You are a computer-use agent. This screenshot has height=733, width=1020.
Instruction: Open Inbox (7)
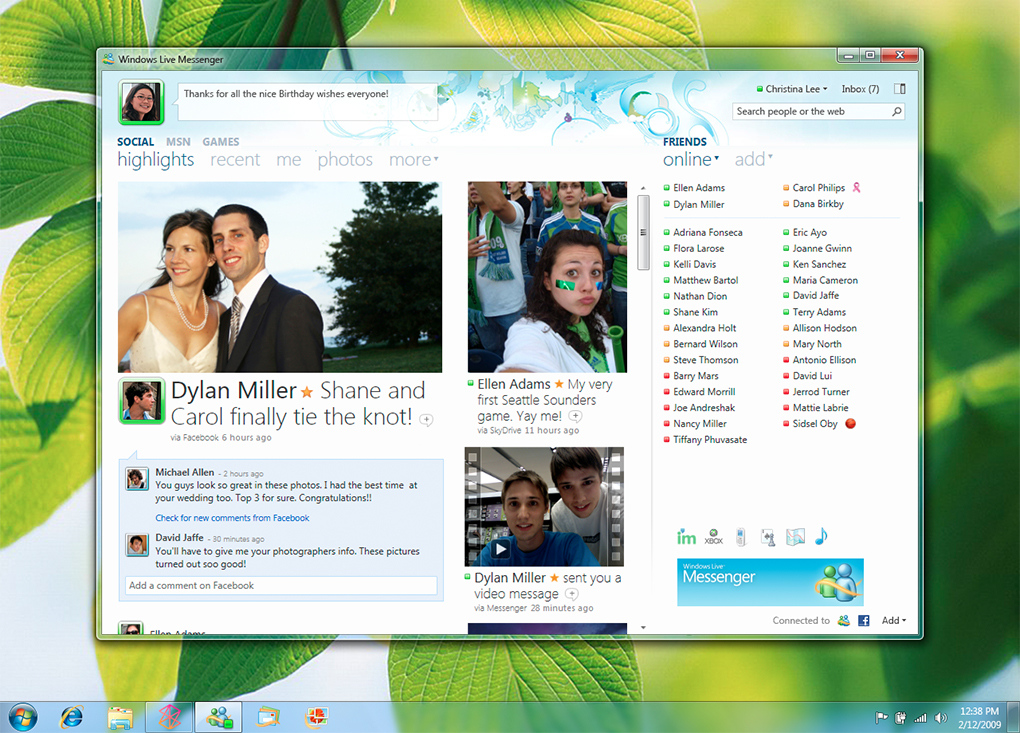tap(860, 89)
